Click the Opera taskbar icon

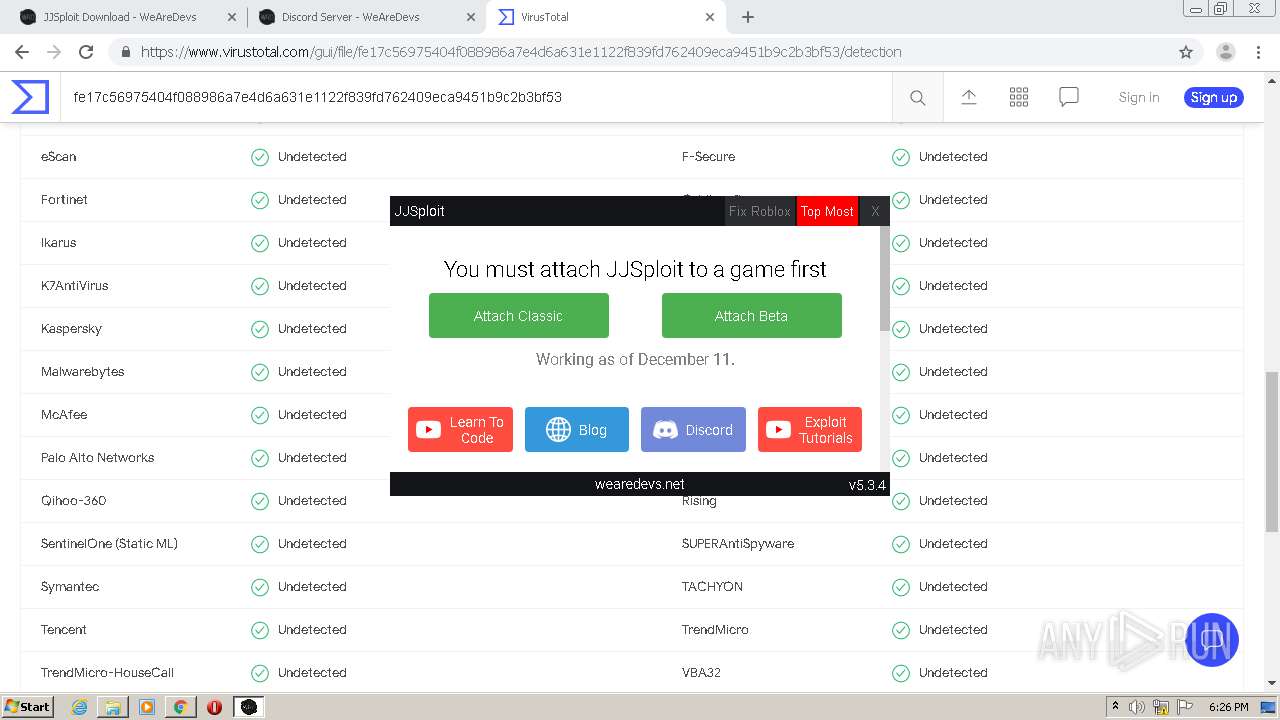tap(214, 707)
